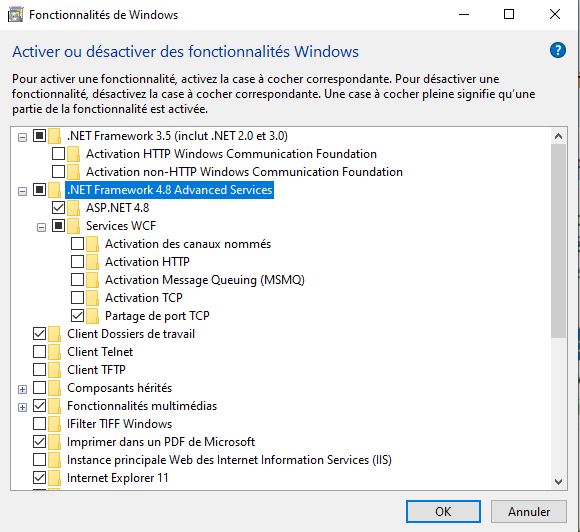Click the Fonctionnalités de Windows title bar icon

coord(15,15)
